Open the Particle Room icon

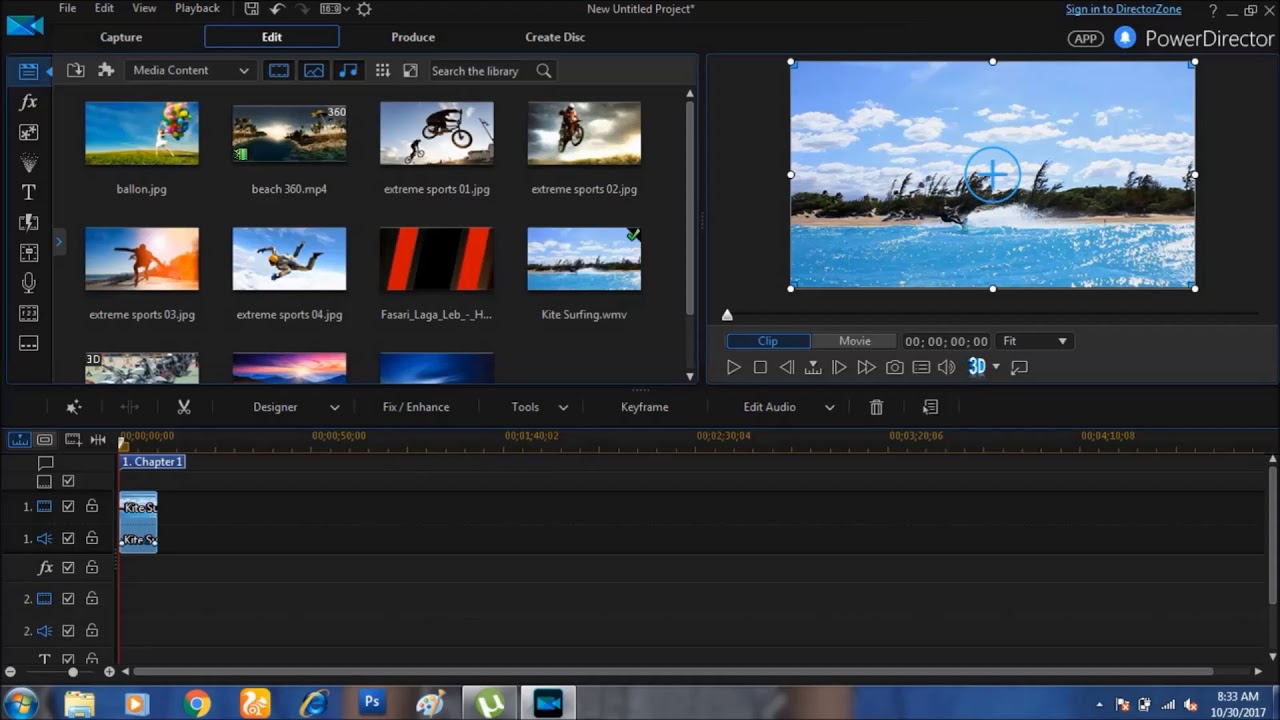tap(28, 162)
